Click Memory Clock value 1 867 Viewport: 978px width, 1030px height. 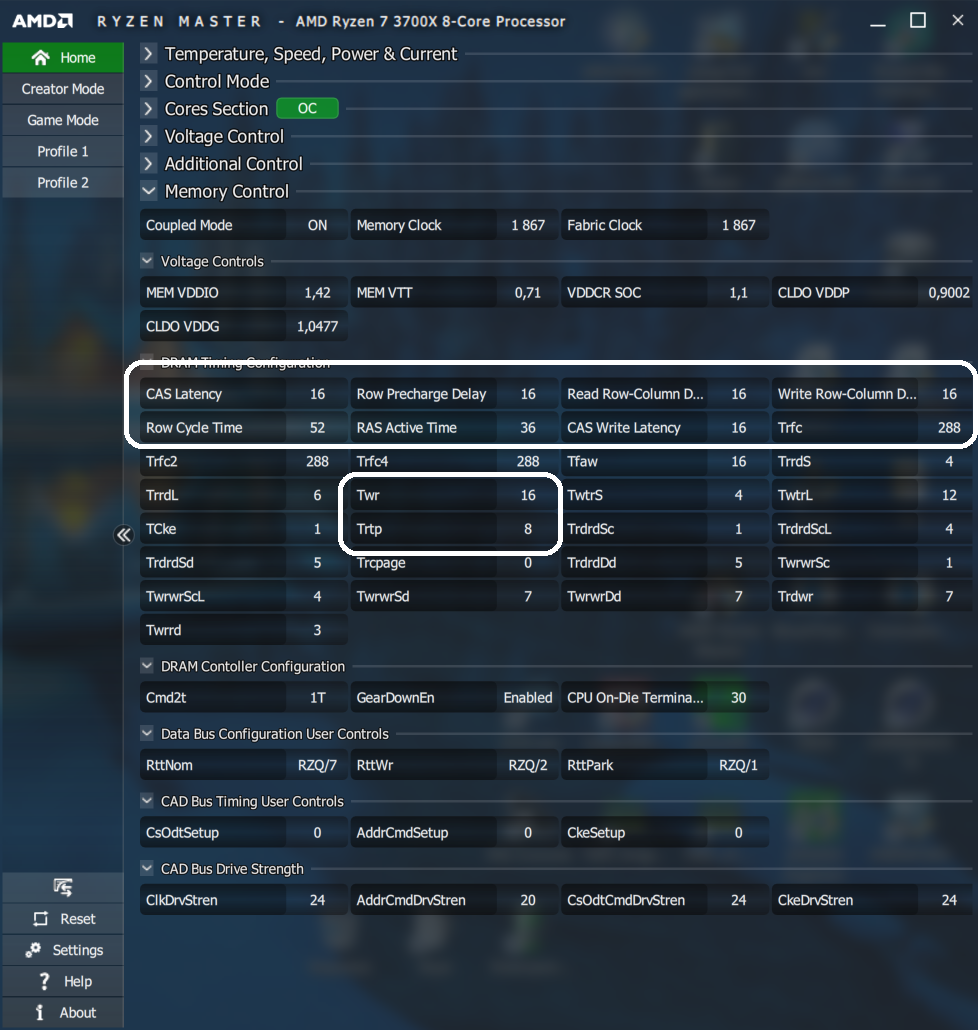(x=527, y=225)
